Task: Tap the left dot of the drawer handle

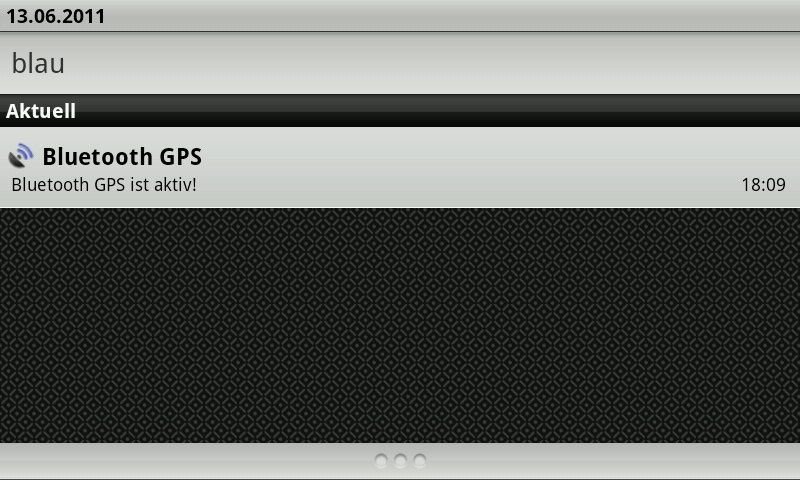Action: (x=381, y=461)
